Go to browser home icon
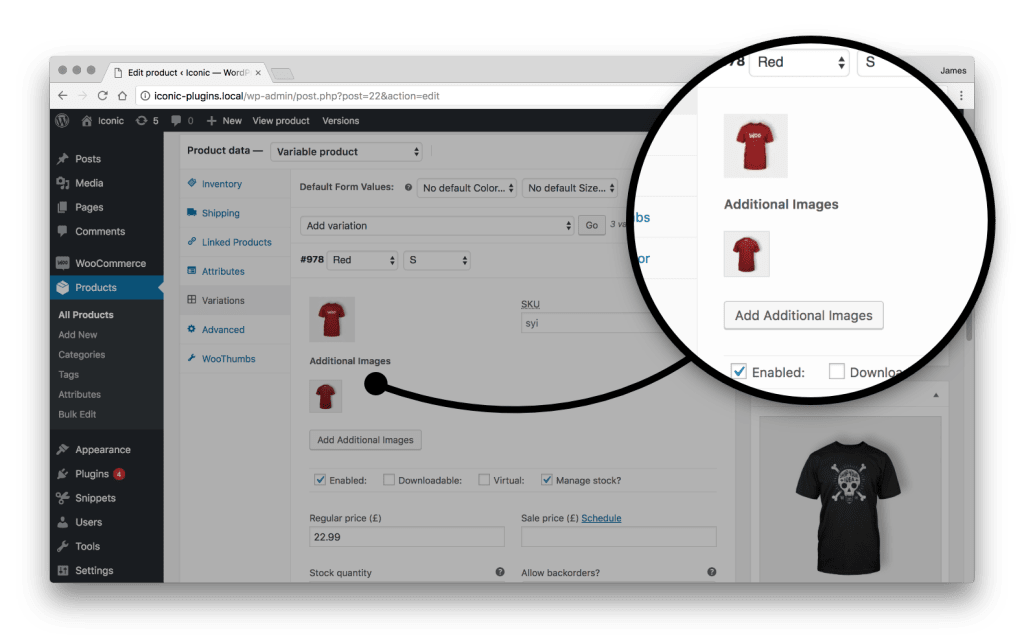 click(x=122, y=95)
